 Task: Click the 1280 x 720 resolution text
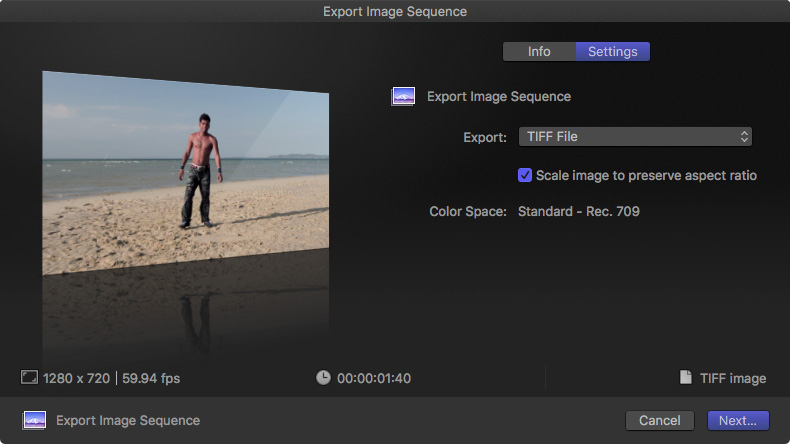coord(77,378)
